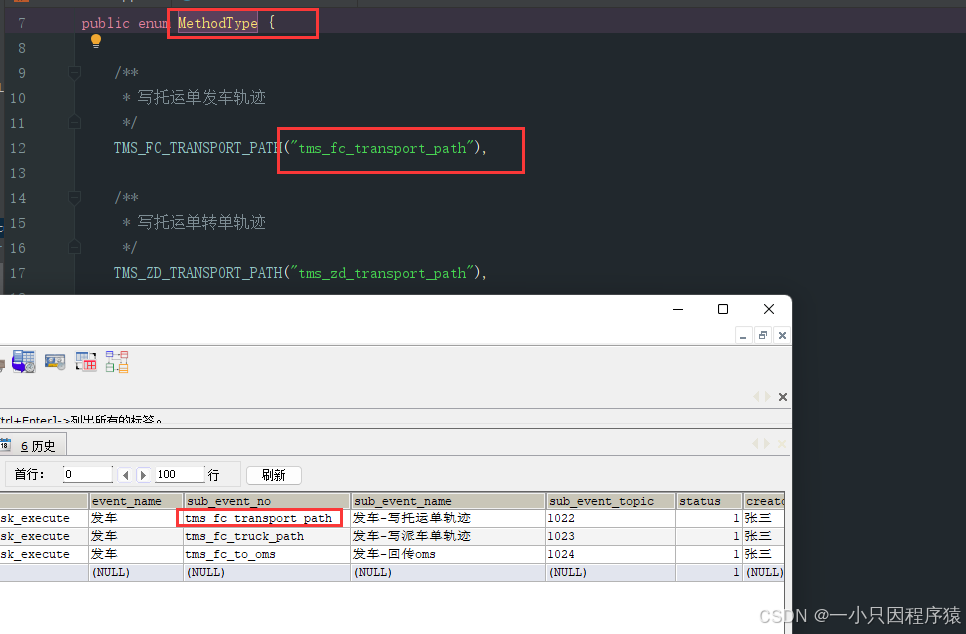Click the scheduled backup table icon in SQLyog toolbar
Viewport: 966px width, 634px height.
(x=24, y=362)
